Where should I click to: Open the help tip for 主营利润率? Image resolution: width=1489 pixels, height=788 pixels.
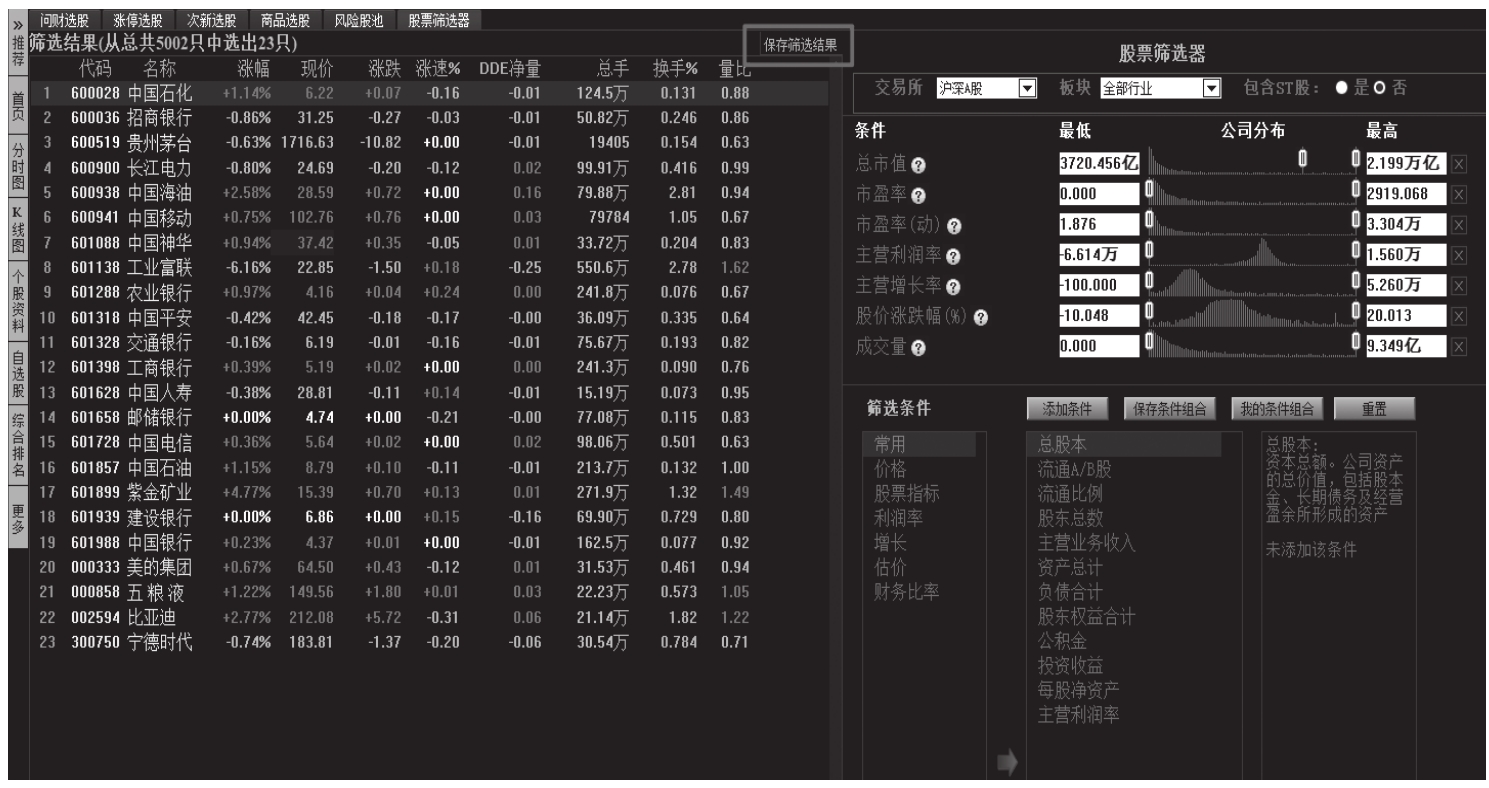(x=953, y=256)
